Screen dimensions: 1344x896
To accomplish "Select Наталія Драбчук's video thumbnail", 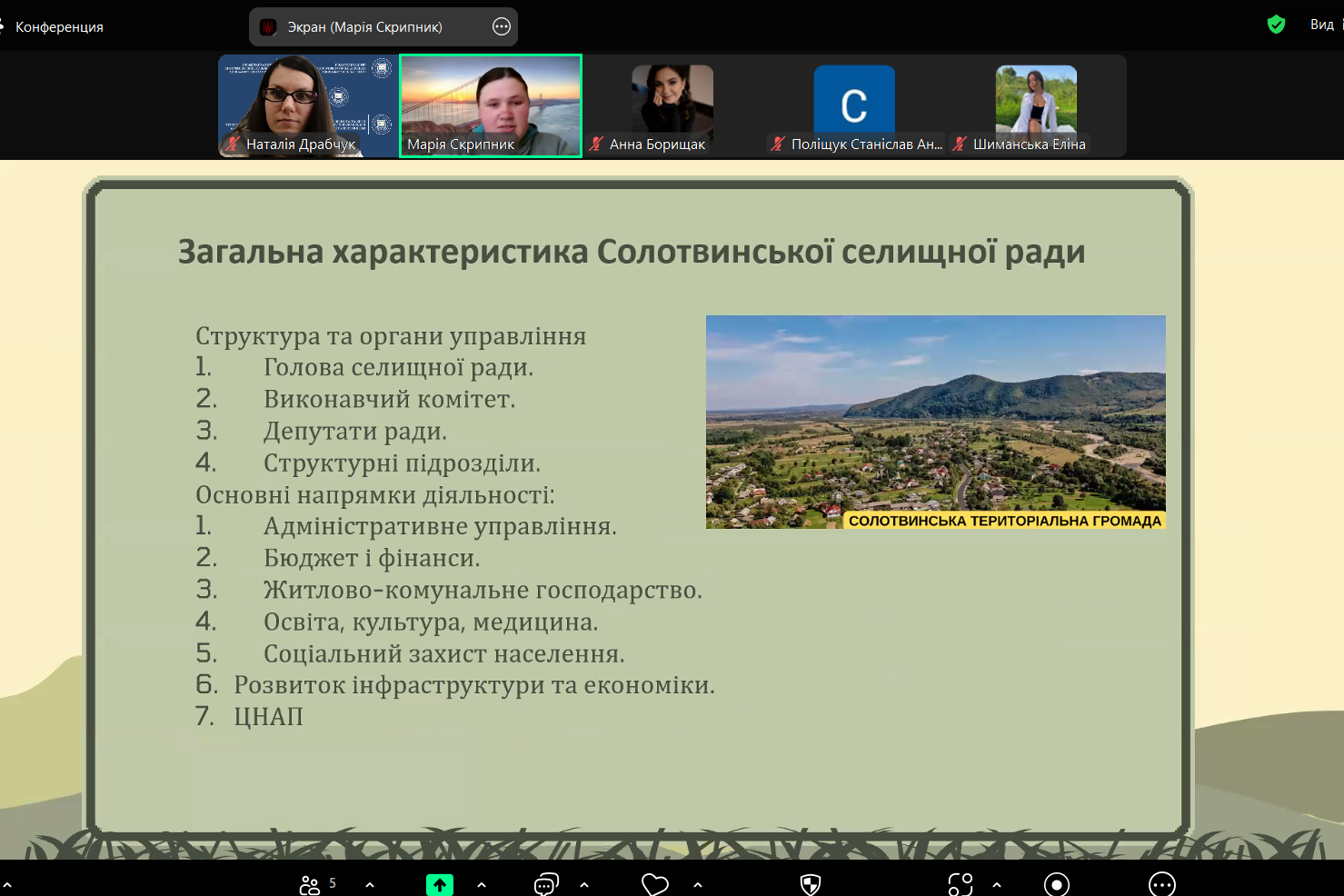I will (x=308, y=105).
